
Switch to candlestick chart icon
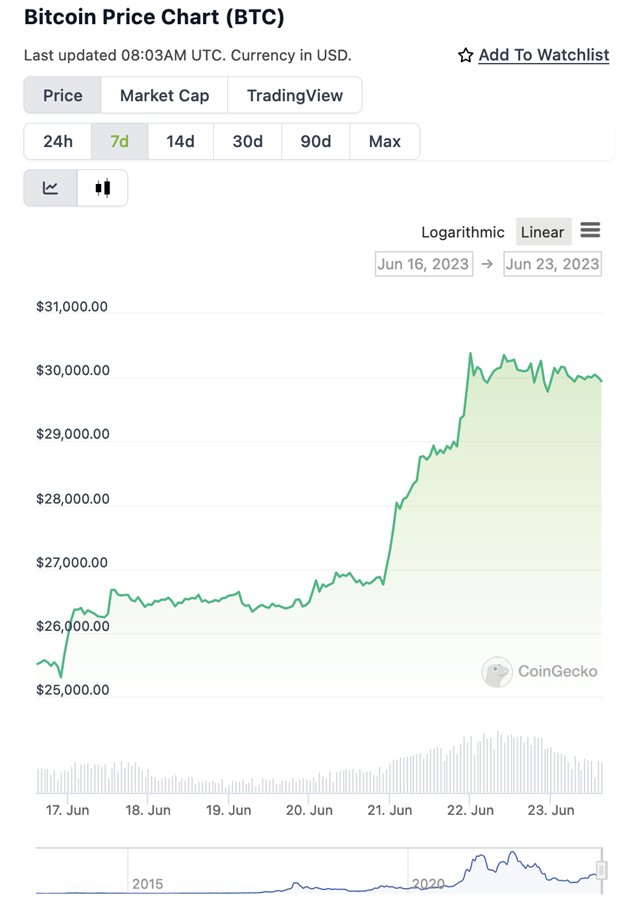[103, 188]
